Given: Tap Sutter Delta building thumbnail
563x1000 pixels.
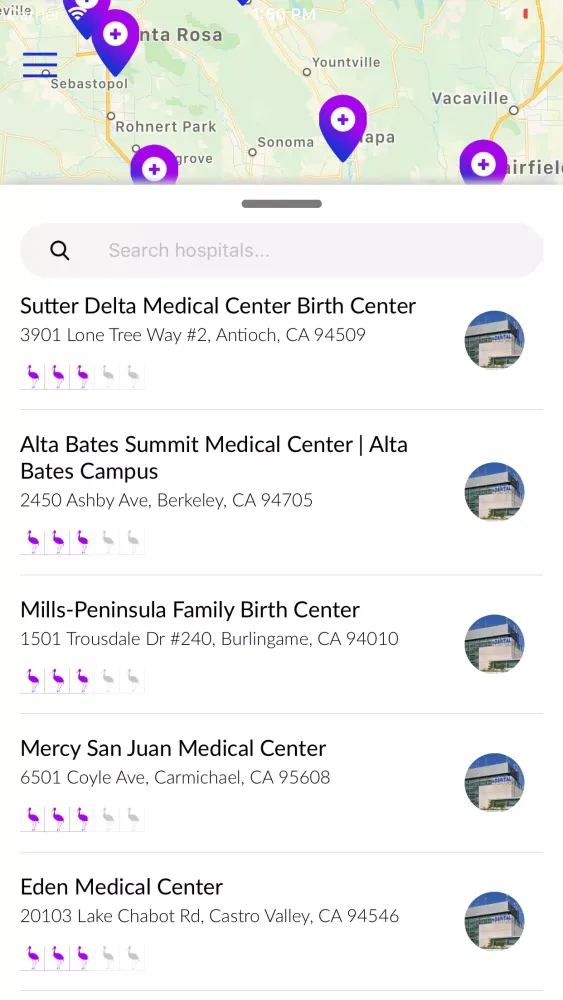Looking at the screenshot, I should [x=494, y=340].
